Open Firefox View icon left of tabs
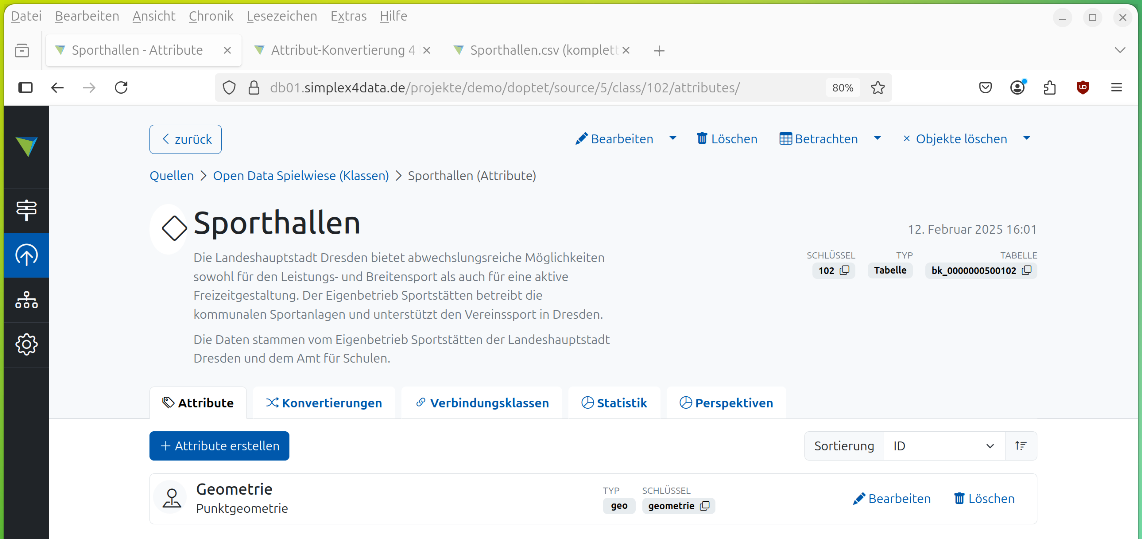Screen dimensions: 1142x539 pos(23,50)
